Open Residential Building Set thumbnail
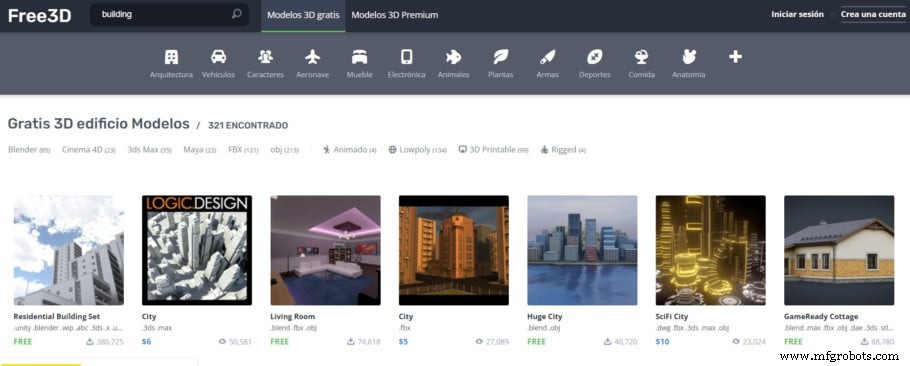The width and height of the screenshot is (910, 366). (x=68, y=250)
